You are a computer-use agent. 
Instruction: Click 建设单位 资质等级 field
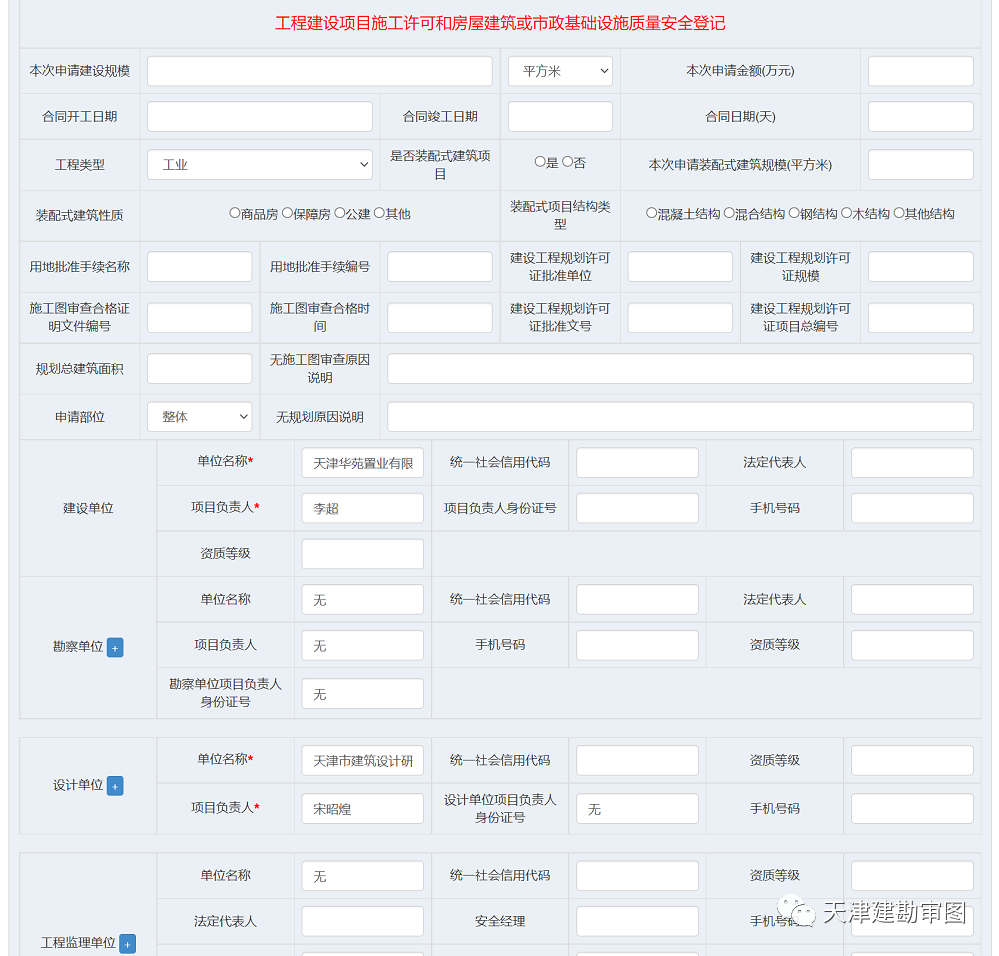pyautogui.click(x=363, y=553)
